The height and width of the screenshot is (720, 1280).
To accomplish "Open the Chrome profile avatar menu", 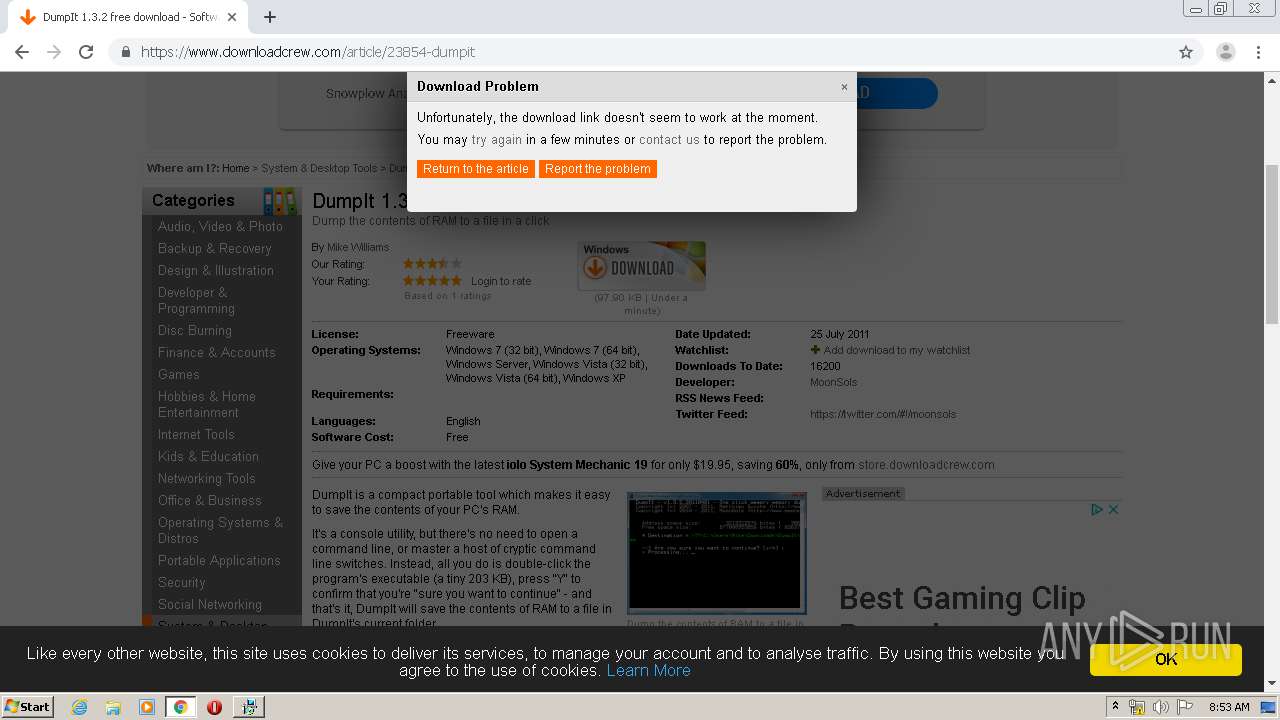I will [x=1226, y=52].
